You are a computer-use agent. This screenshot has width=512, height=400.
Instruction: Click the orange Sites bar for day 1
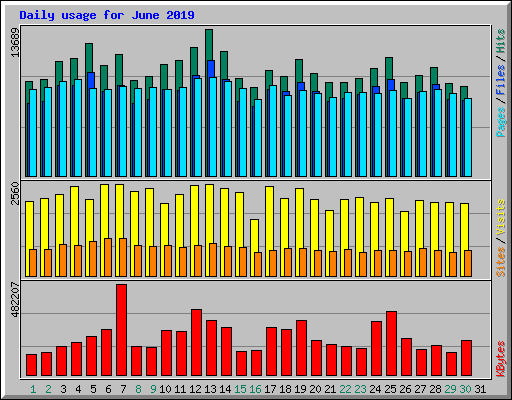click(x=33, y=263)
